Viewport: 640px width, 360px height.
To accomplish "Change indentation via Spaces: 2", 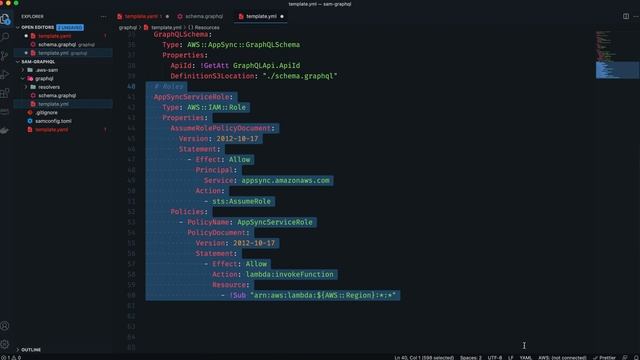I will pos(471,358).
